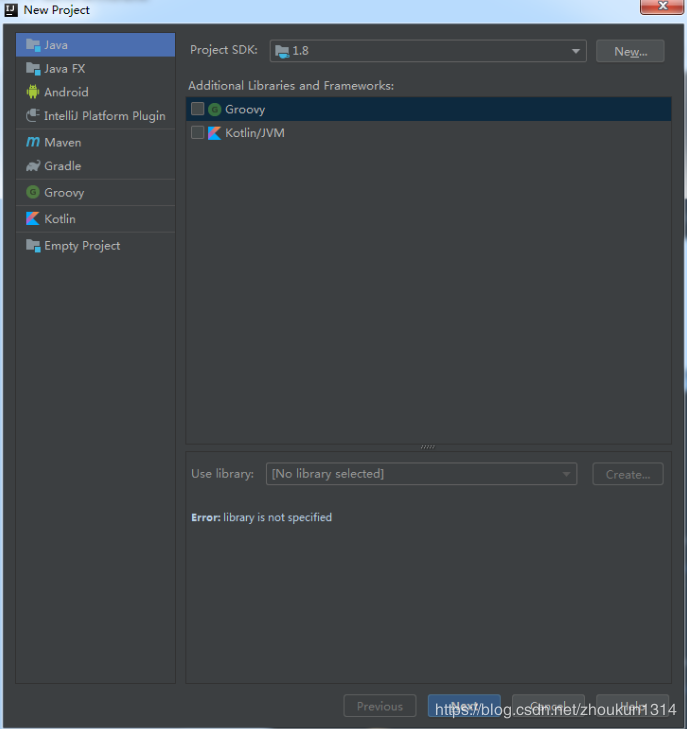Select the Kotlin/JVM row in frameworks list
Viewport: 687px width, 729px height.
tap(255, 133)
